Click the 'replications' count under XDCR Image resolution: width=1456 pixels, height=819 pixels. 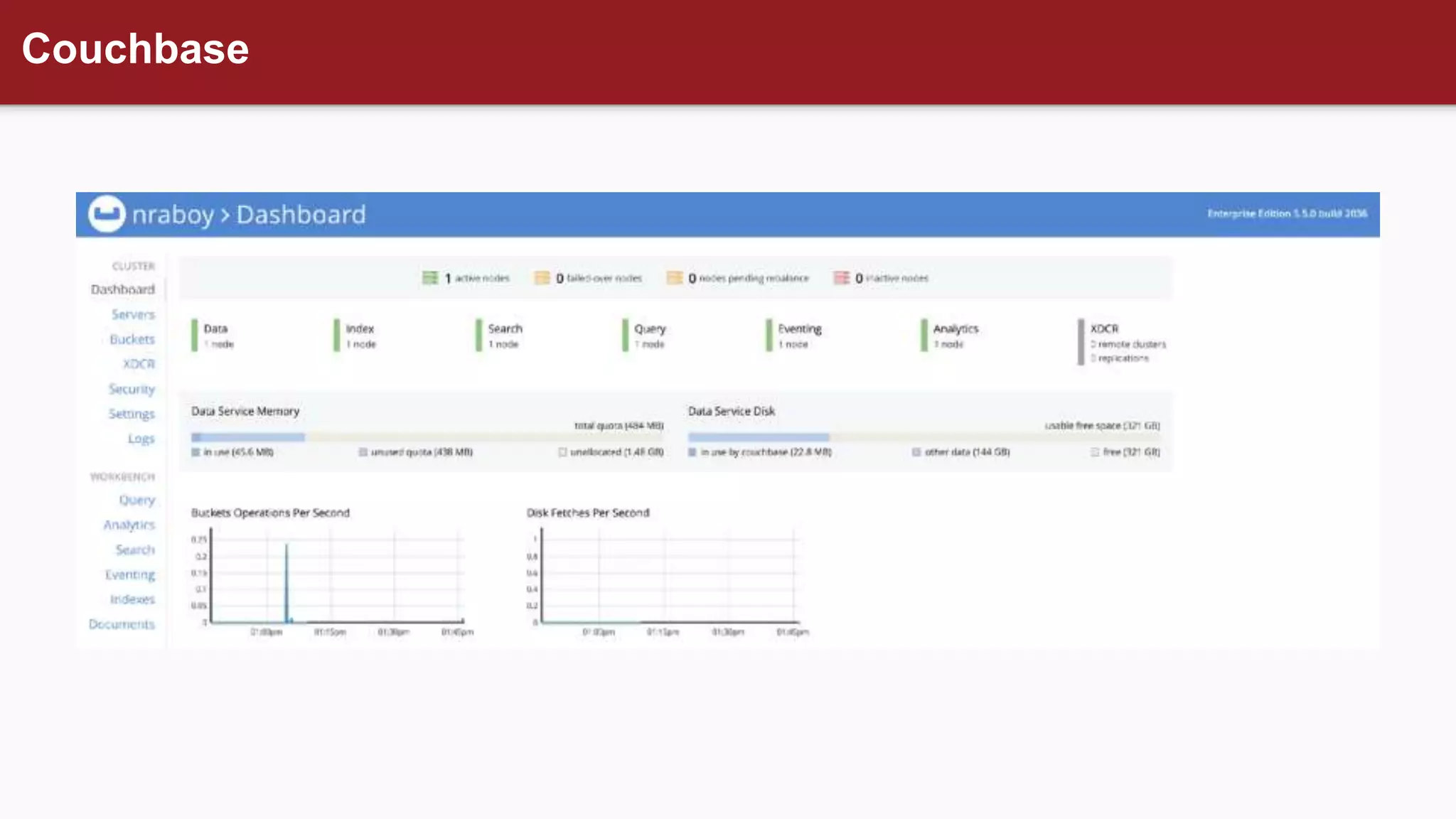point(1120,358)
